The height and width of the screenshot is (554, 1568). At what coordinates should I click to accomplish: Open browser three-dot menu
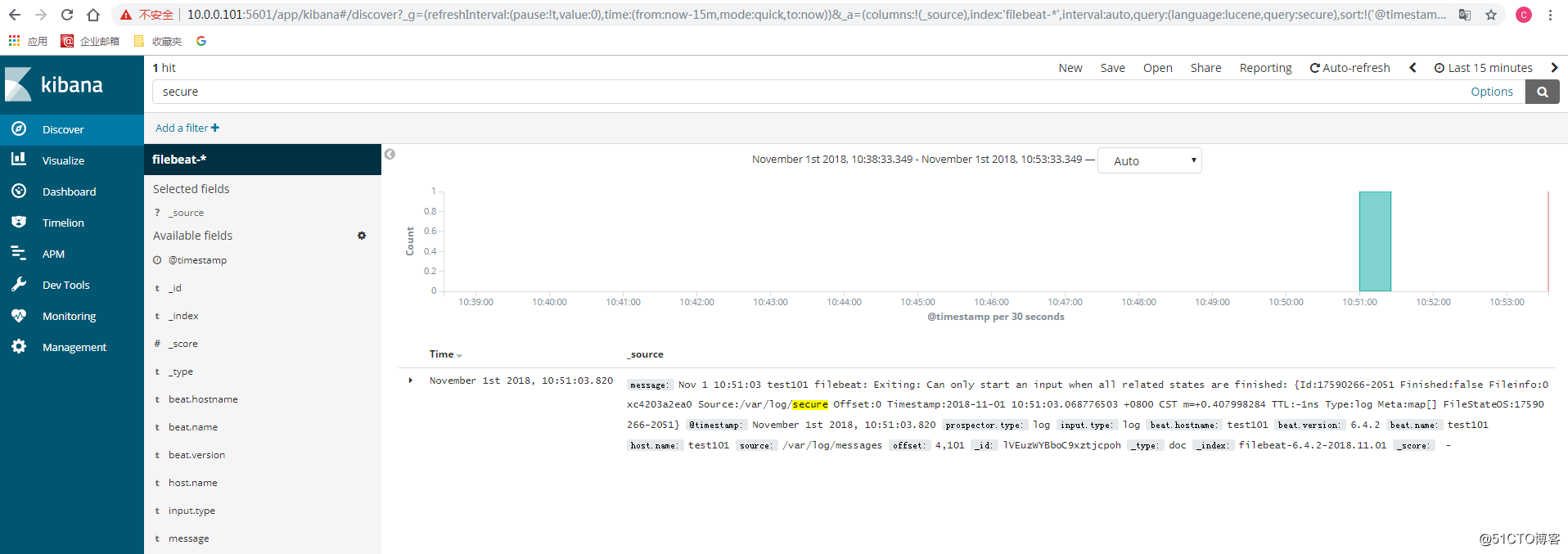(x=1550, y=15)
